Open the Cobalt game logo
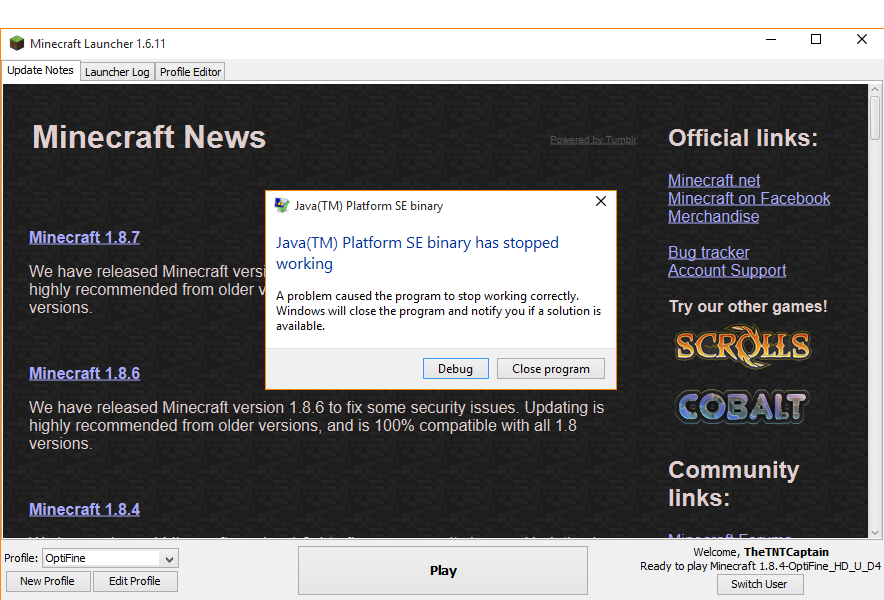This screenshot has height=600, width=884. [742, 406]
